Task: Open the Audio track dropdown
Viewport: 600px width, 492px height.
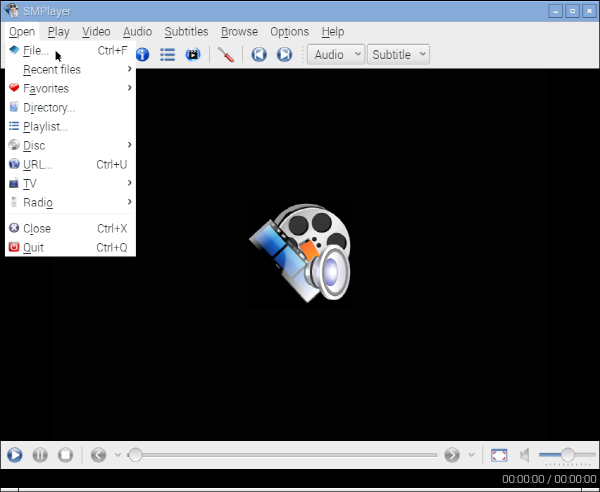Action: [336, 54]
